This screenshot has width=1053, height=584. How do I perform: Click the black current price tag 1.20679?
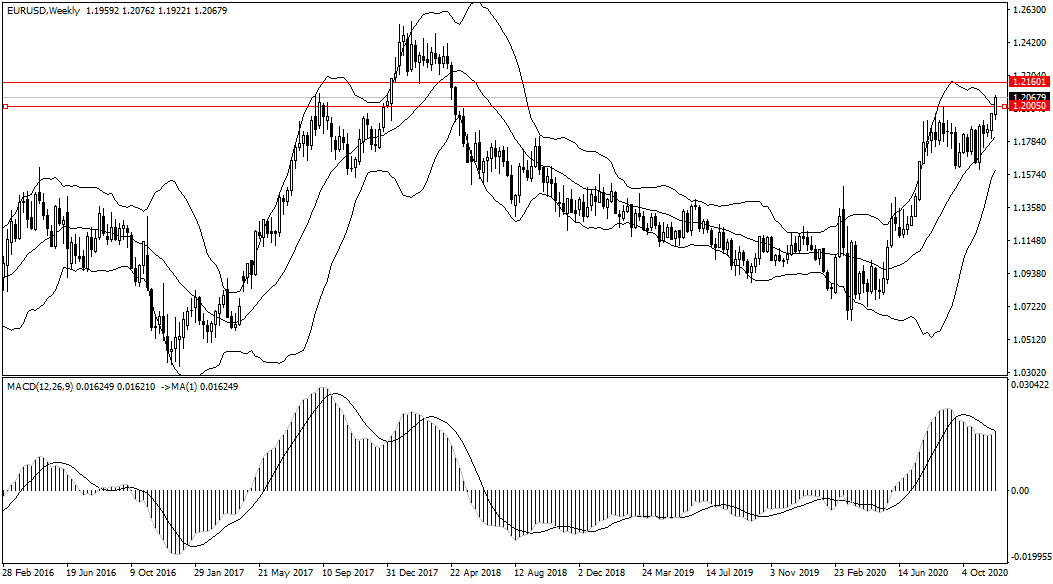pyautogui.click(x=1029, y=97)
